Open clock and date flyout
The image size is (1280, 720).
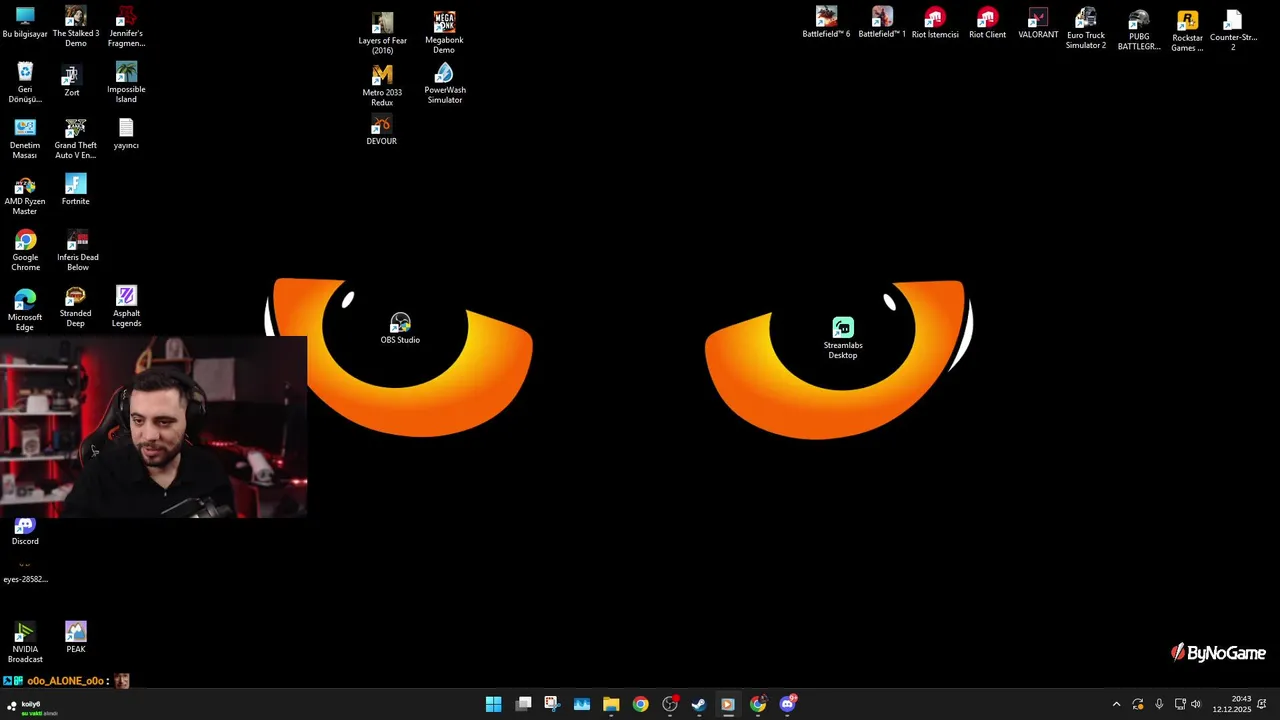pos(1232,704)
